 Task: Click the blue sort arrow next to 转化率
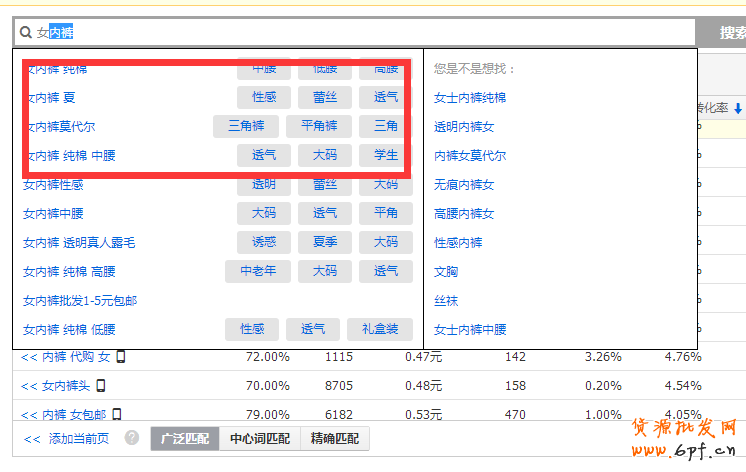click(x=738, y=108)
